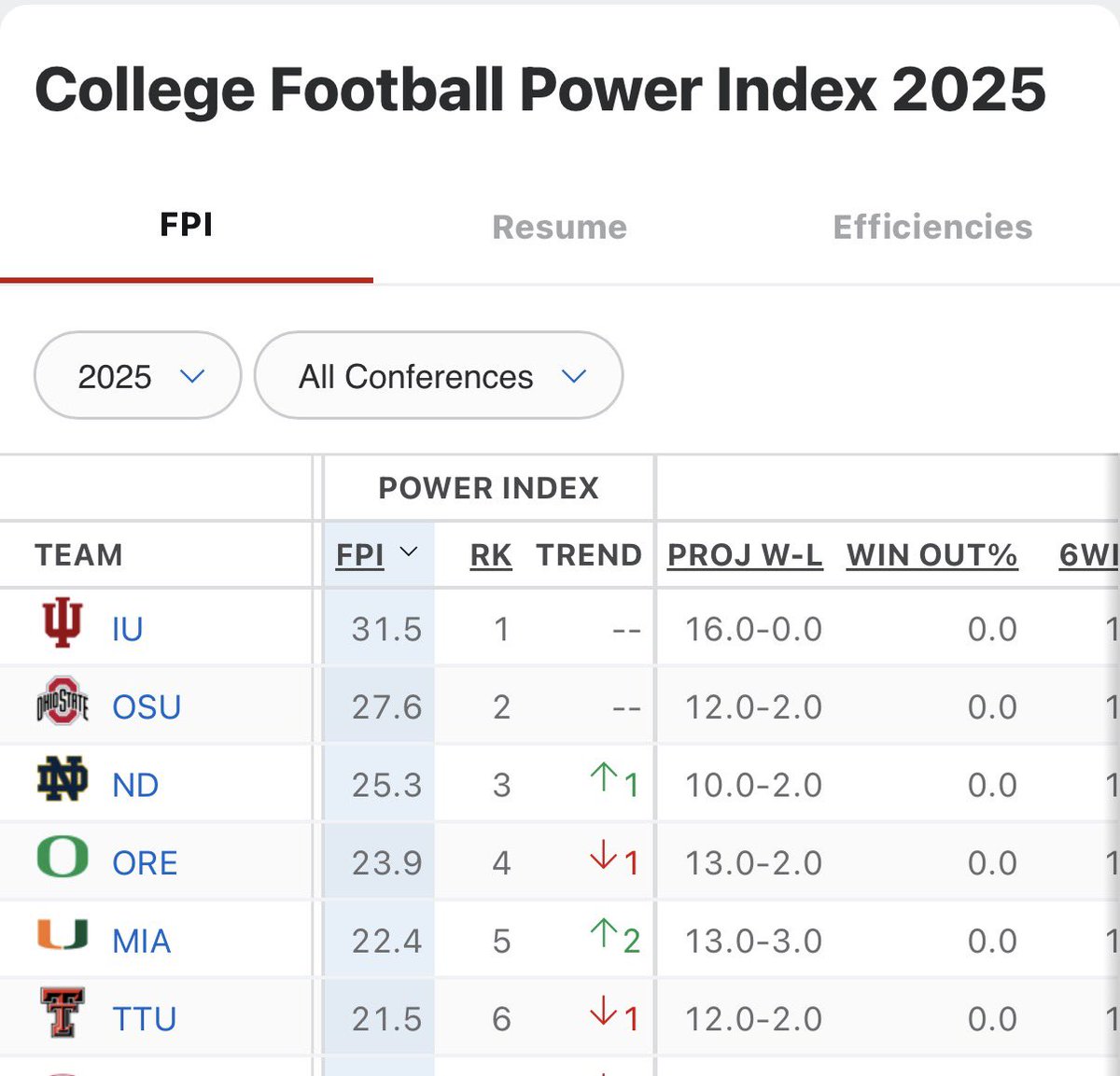Sort by the FPI column header

(360, 555)
